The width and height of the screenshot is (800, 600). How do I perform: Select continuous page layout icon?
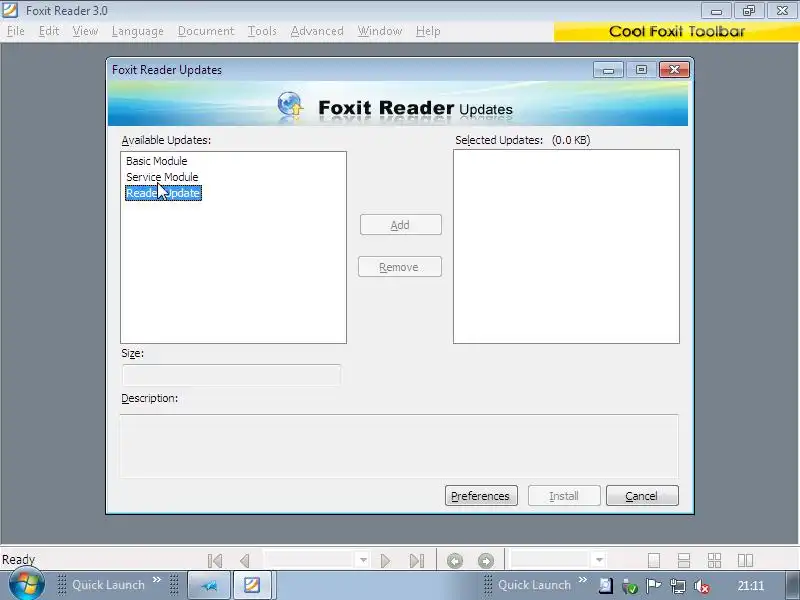pyautogui.click(x=684, y=560)
